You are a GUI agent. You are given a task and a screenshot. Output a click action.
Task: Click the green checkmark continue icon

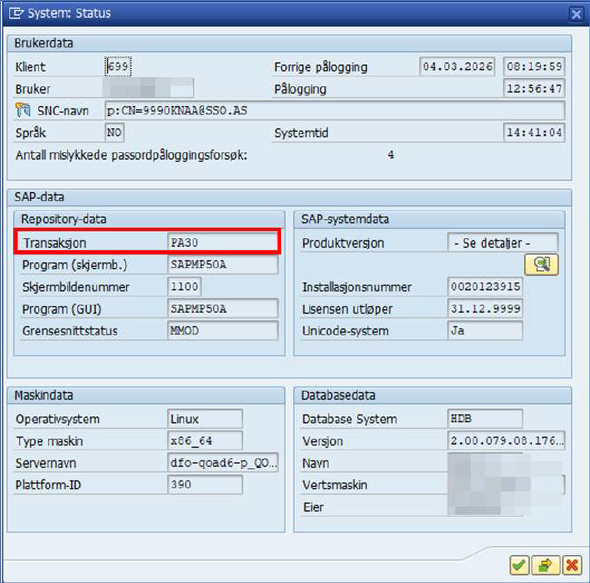click(520, 565)
